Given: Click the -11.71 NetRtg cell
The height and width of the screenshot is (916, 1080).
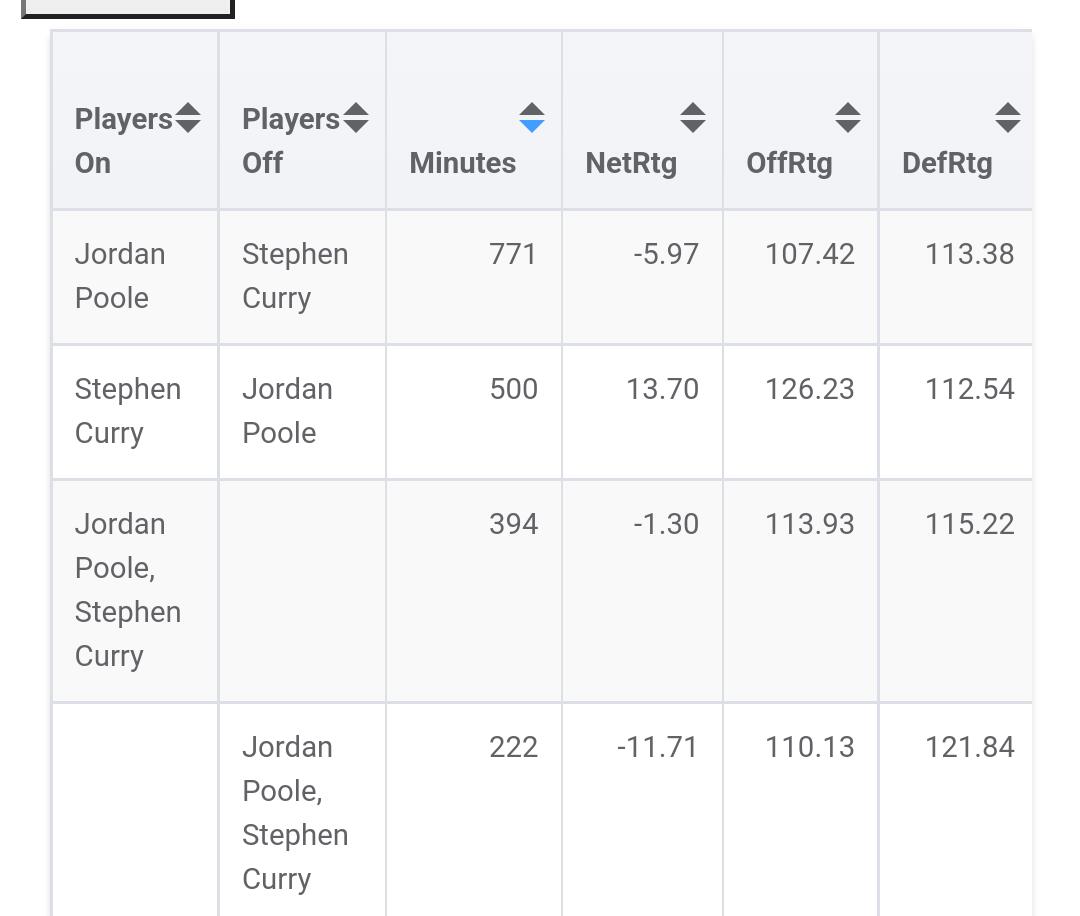Looking at the screenshot, I should 657,747.
